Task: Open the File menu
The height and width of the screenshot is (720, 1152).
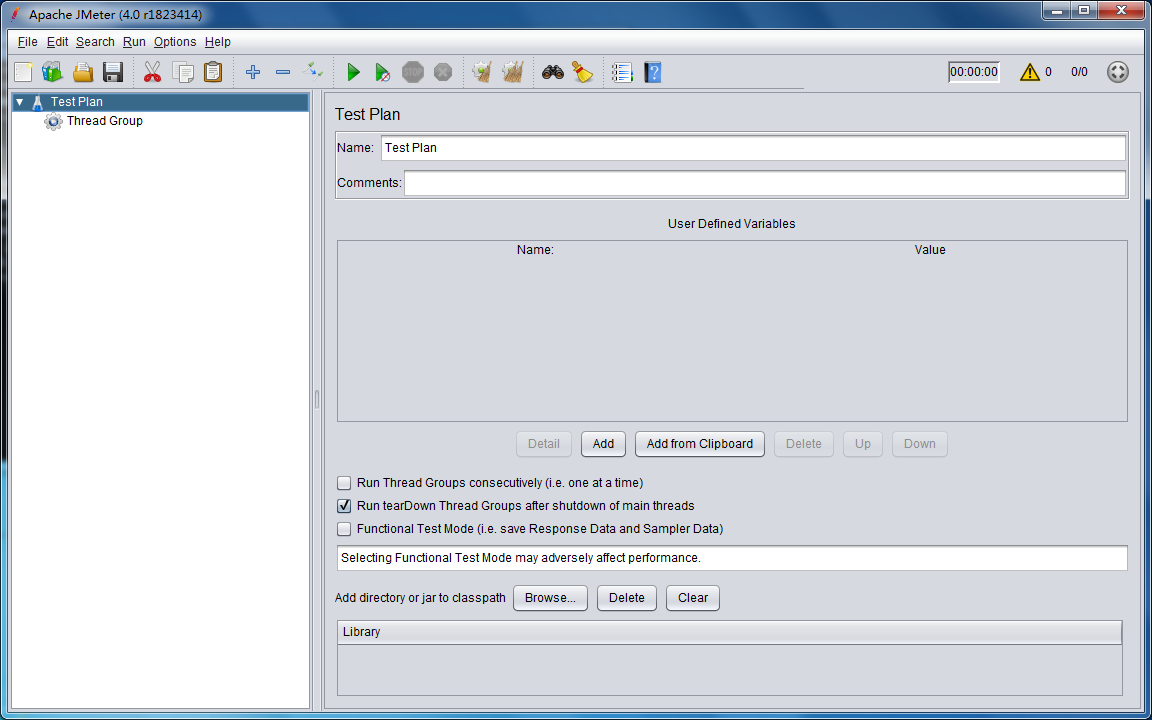Action: coord(27,42)
